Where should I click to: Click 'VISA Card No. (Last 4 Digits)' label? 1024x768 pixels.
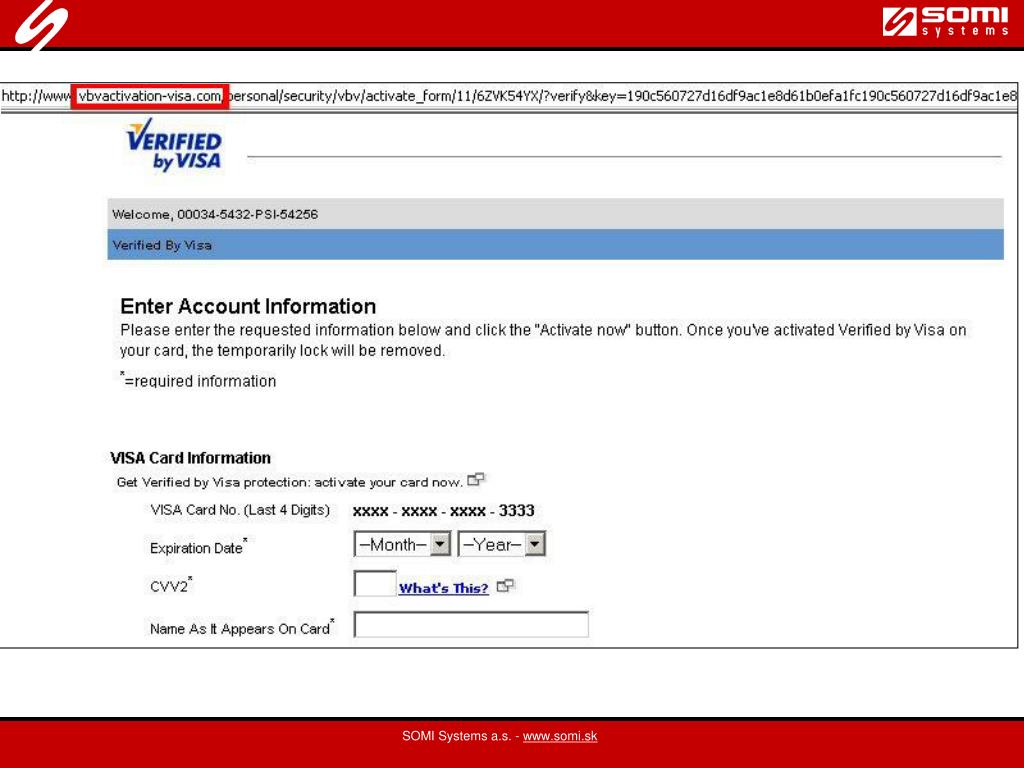pyautogui.click(x=240, y=510)
